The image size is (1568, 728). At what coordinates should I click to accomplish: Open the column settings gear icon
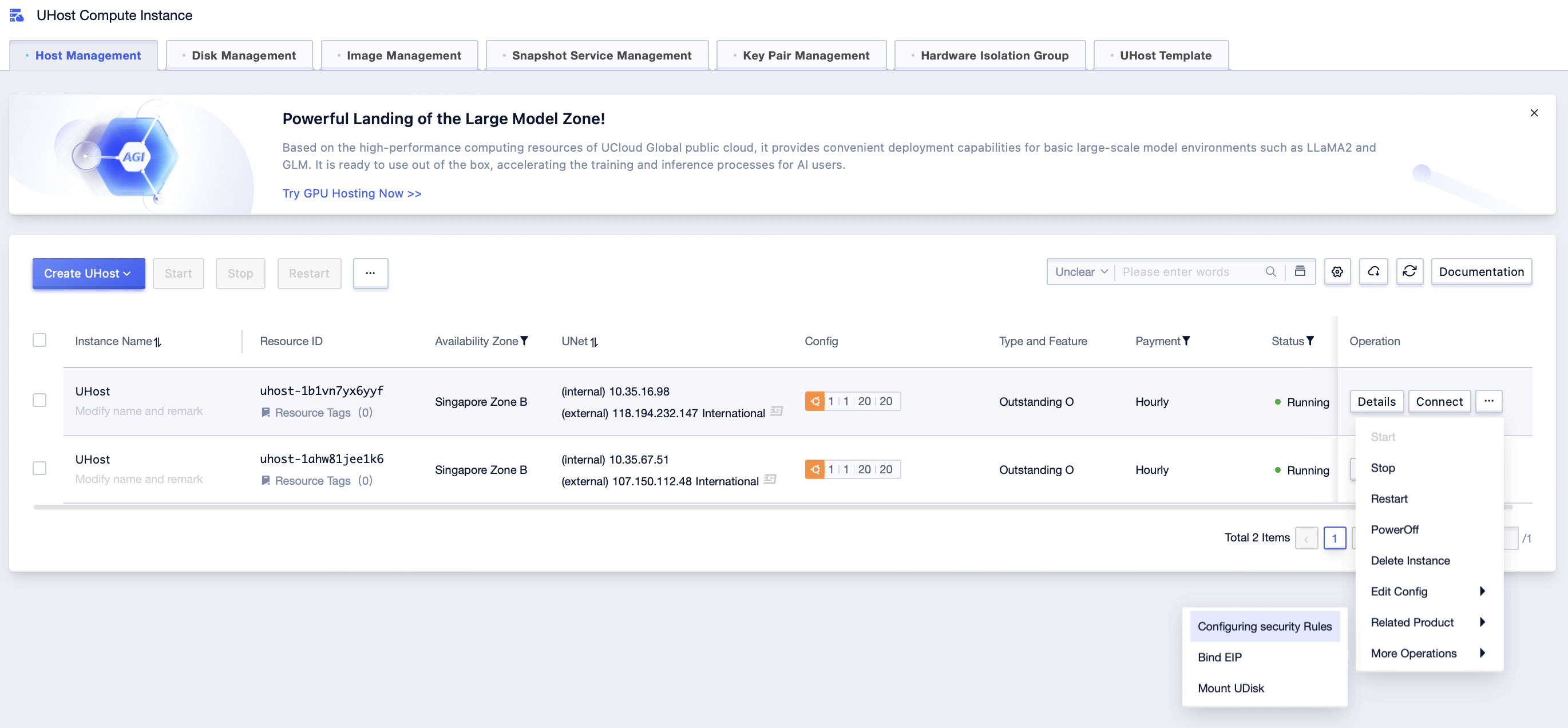[1337, 271]
